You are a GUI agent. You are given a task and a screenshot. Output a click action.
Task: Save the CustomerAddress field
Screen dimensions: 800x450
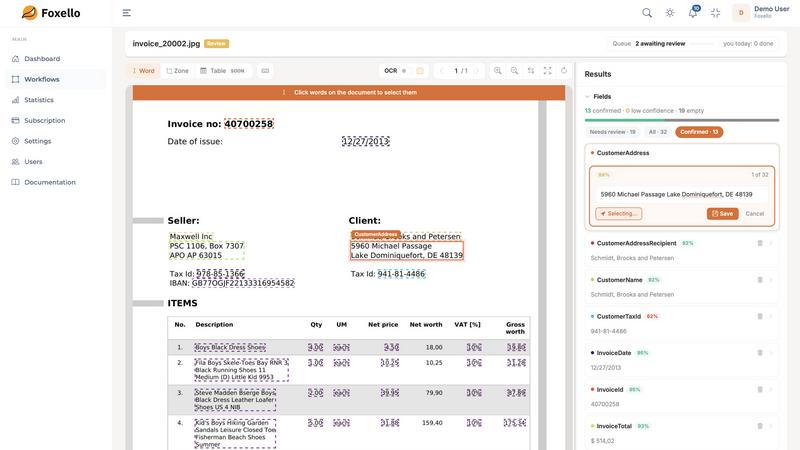tap(722, 214)
